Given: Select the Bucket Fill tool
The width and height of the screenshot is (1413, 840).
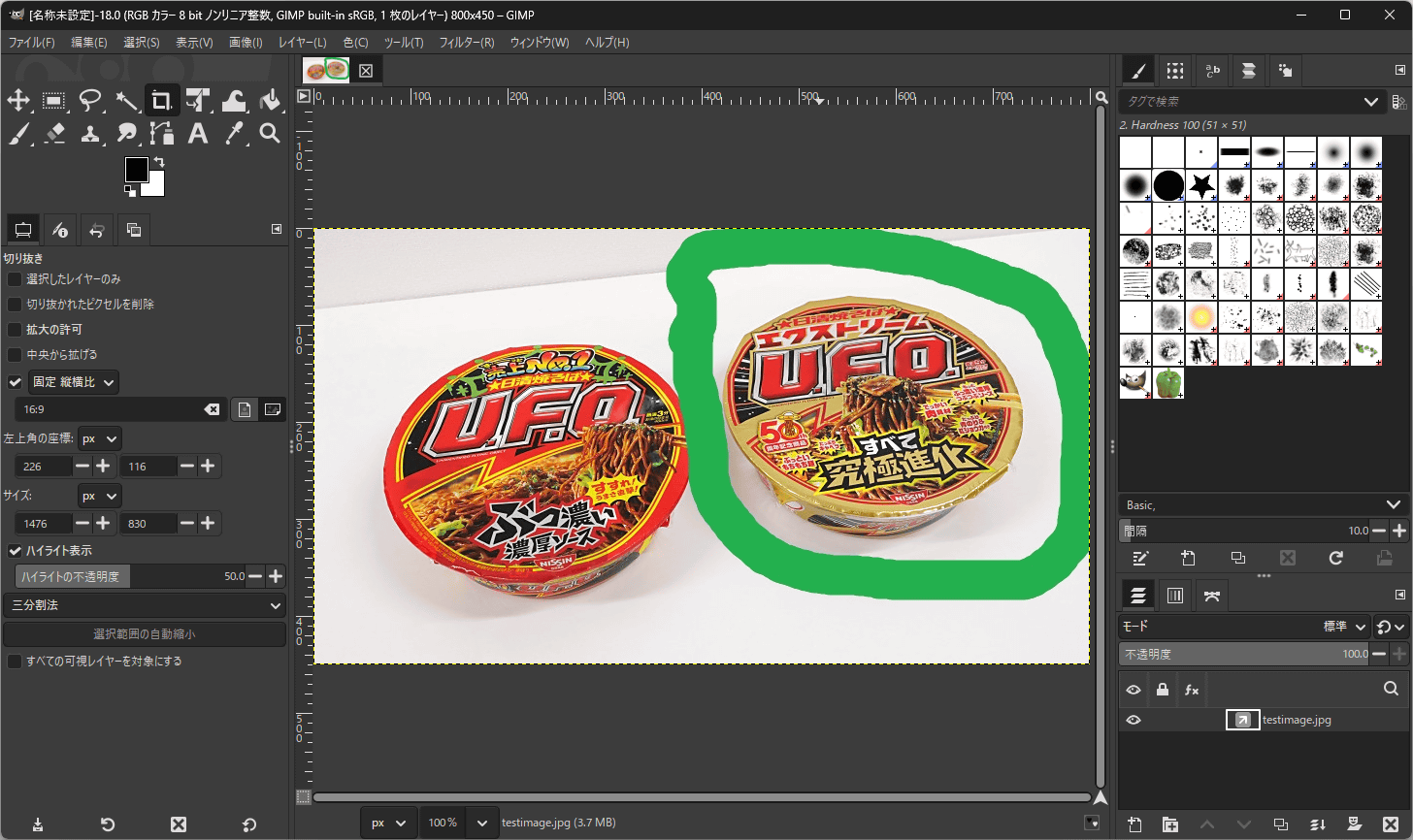Looking at the screenshot, I should coord(270,100).
